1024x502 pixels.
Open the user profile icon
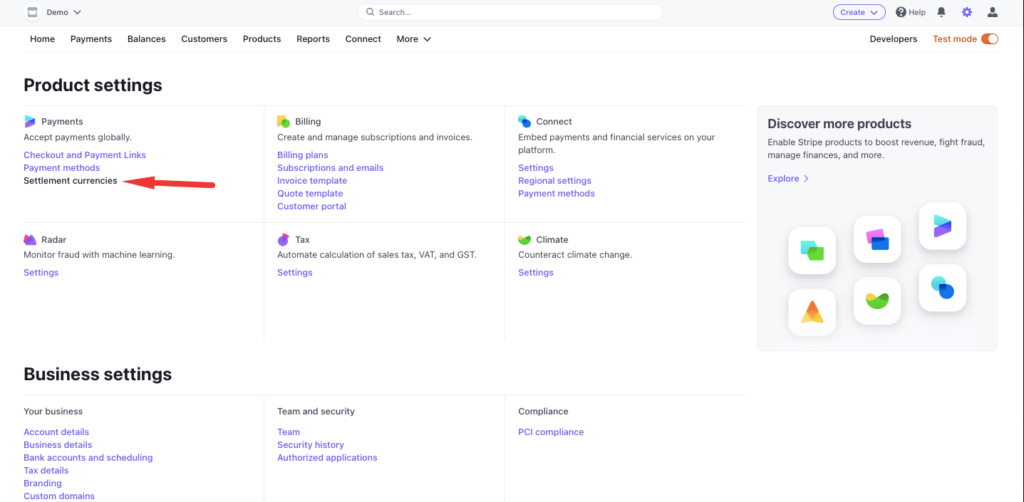tap(992, 12)
